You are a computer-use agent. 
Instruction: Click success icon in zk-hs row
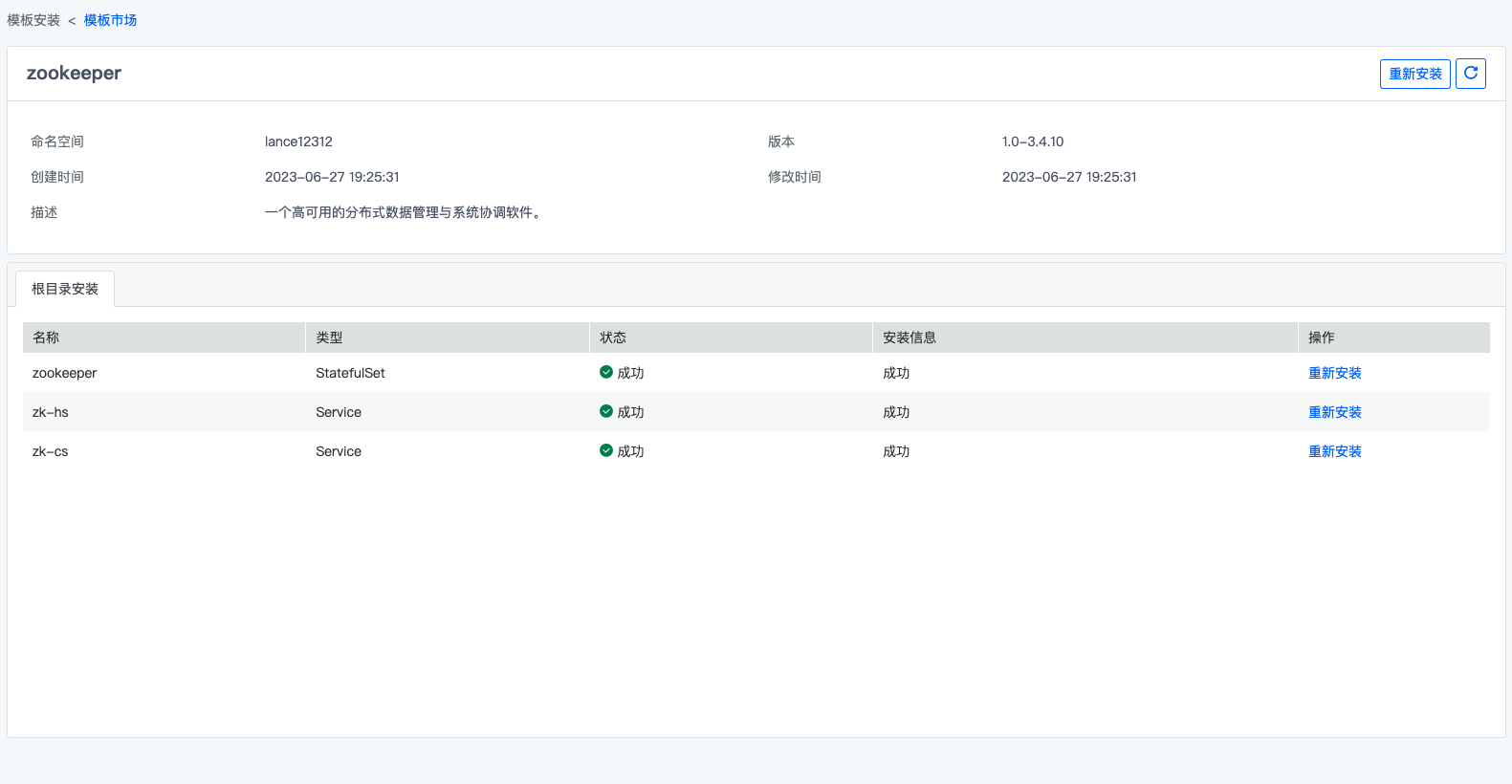point(606,411)
